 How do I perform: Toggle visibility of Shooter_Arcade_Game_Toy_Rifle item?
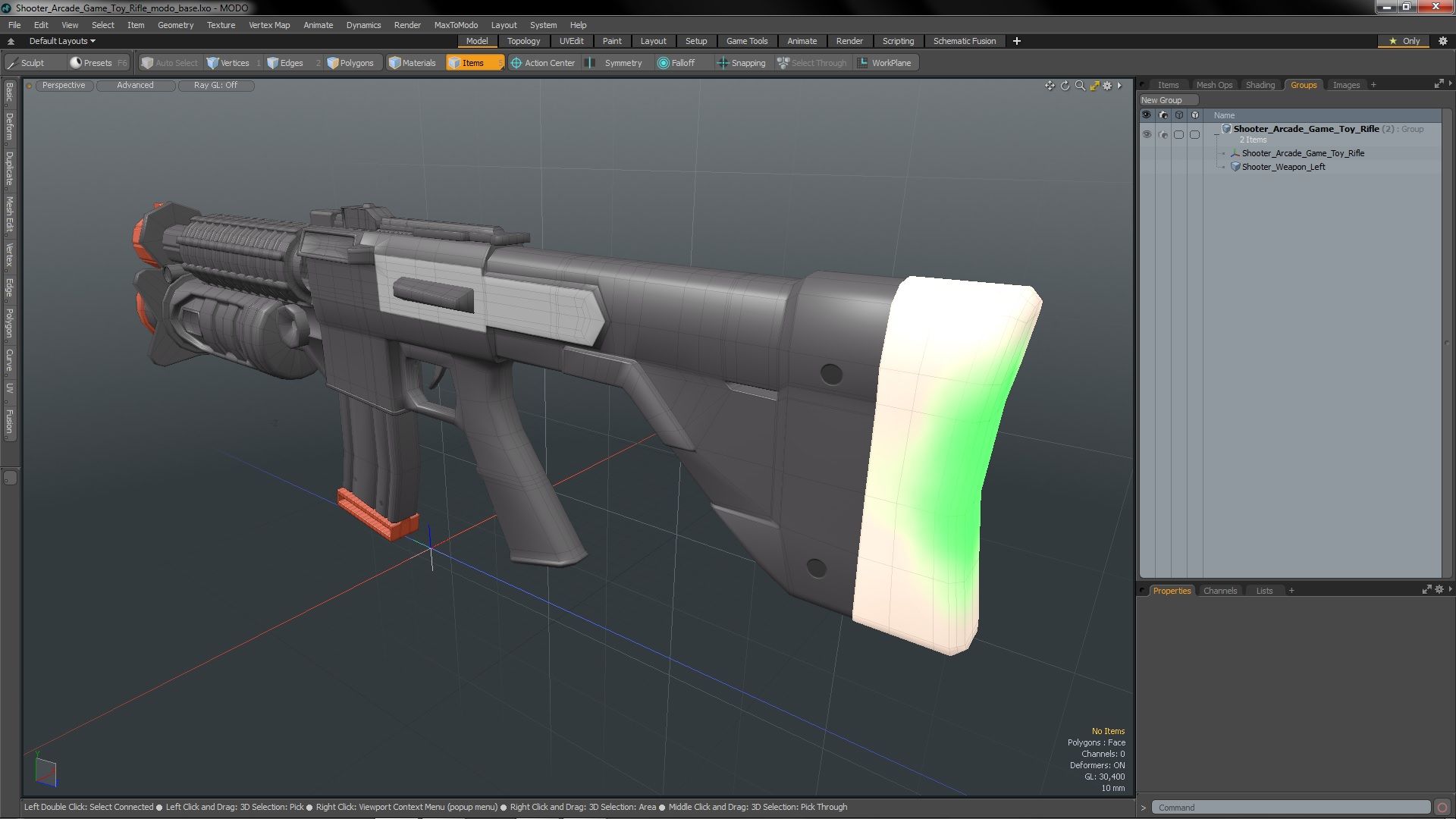pos(1147,153)
